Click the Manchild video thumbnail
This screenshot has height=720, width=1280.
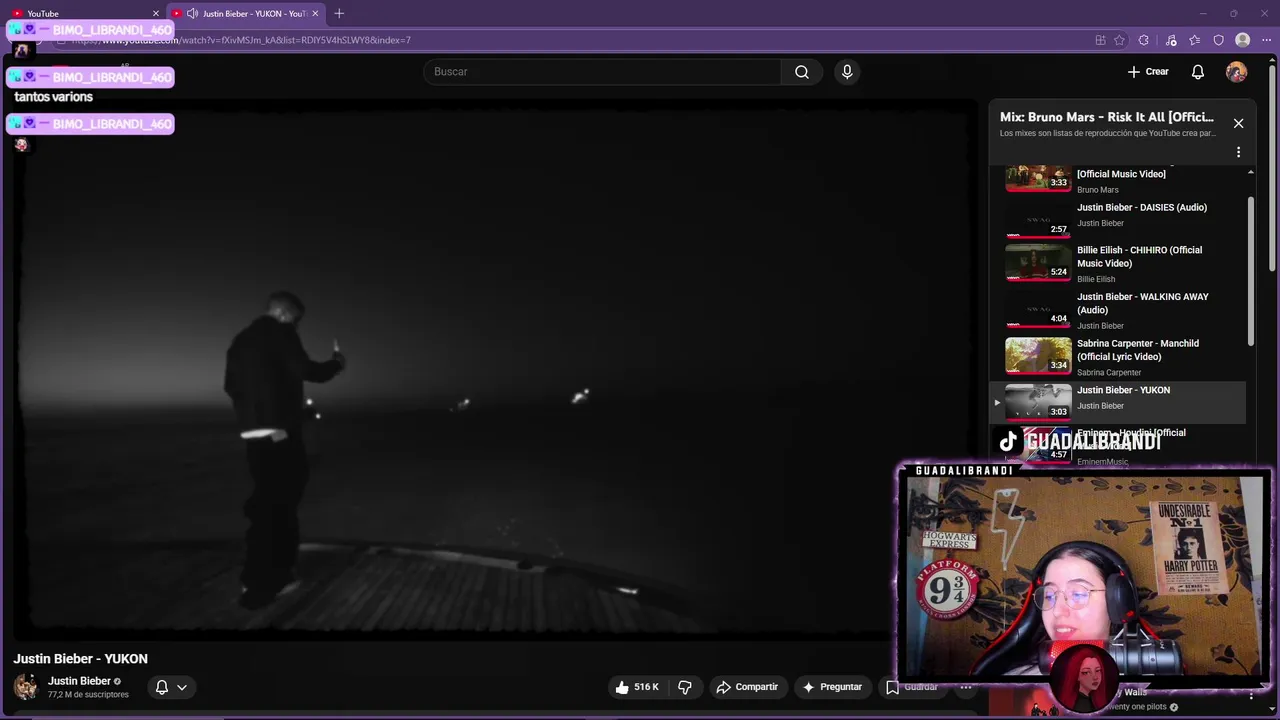click(1038, 355)
